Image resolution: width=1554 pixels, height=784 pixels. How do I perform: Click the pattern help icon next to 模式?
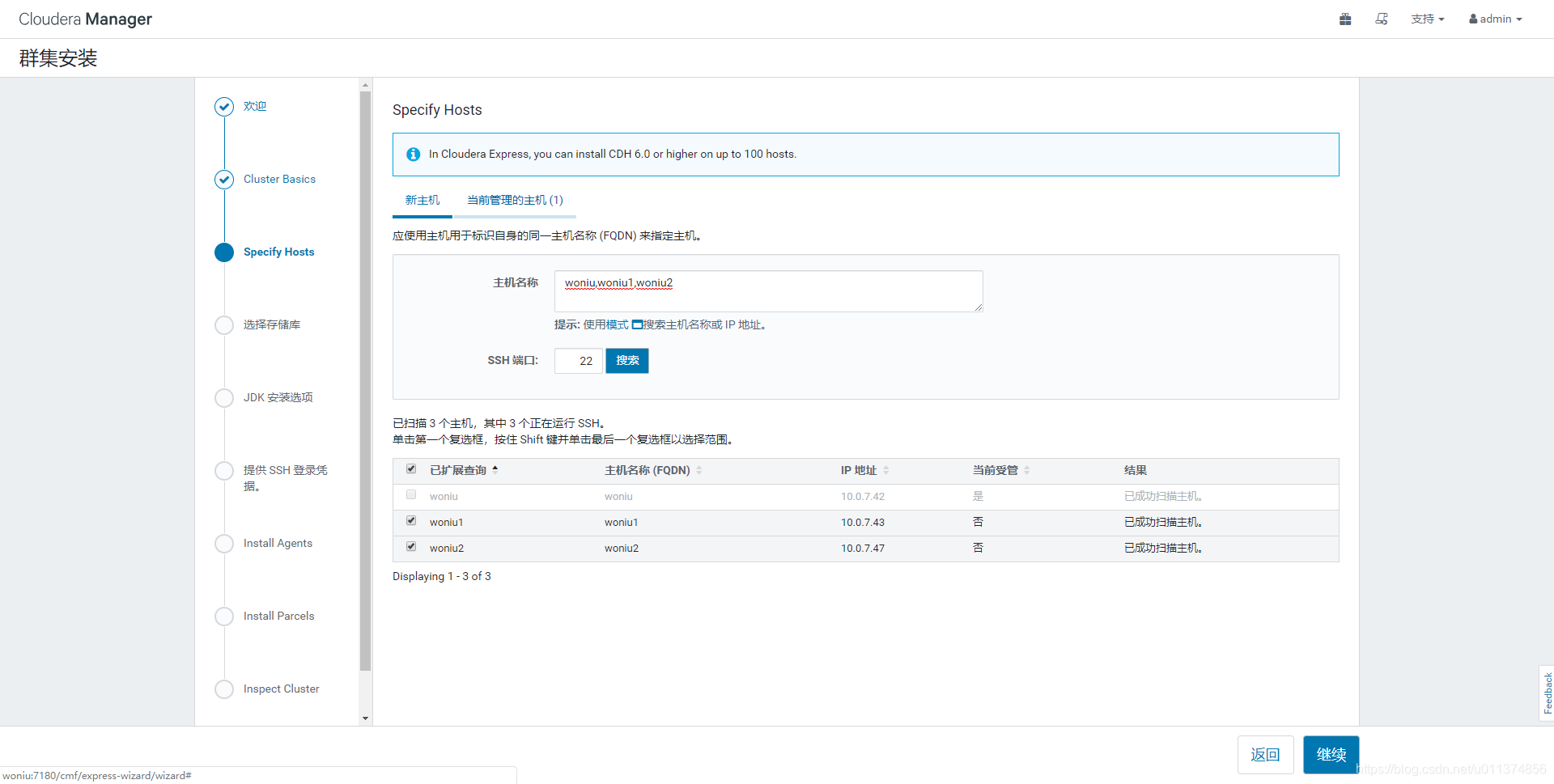point(637,324)
